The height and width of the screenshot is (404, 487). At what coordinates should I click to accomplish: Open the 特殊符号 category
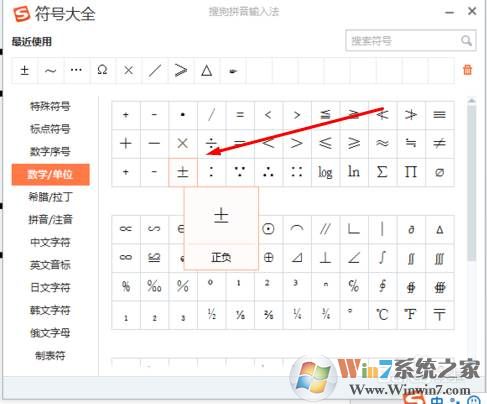50,106
